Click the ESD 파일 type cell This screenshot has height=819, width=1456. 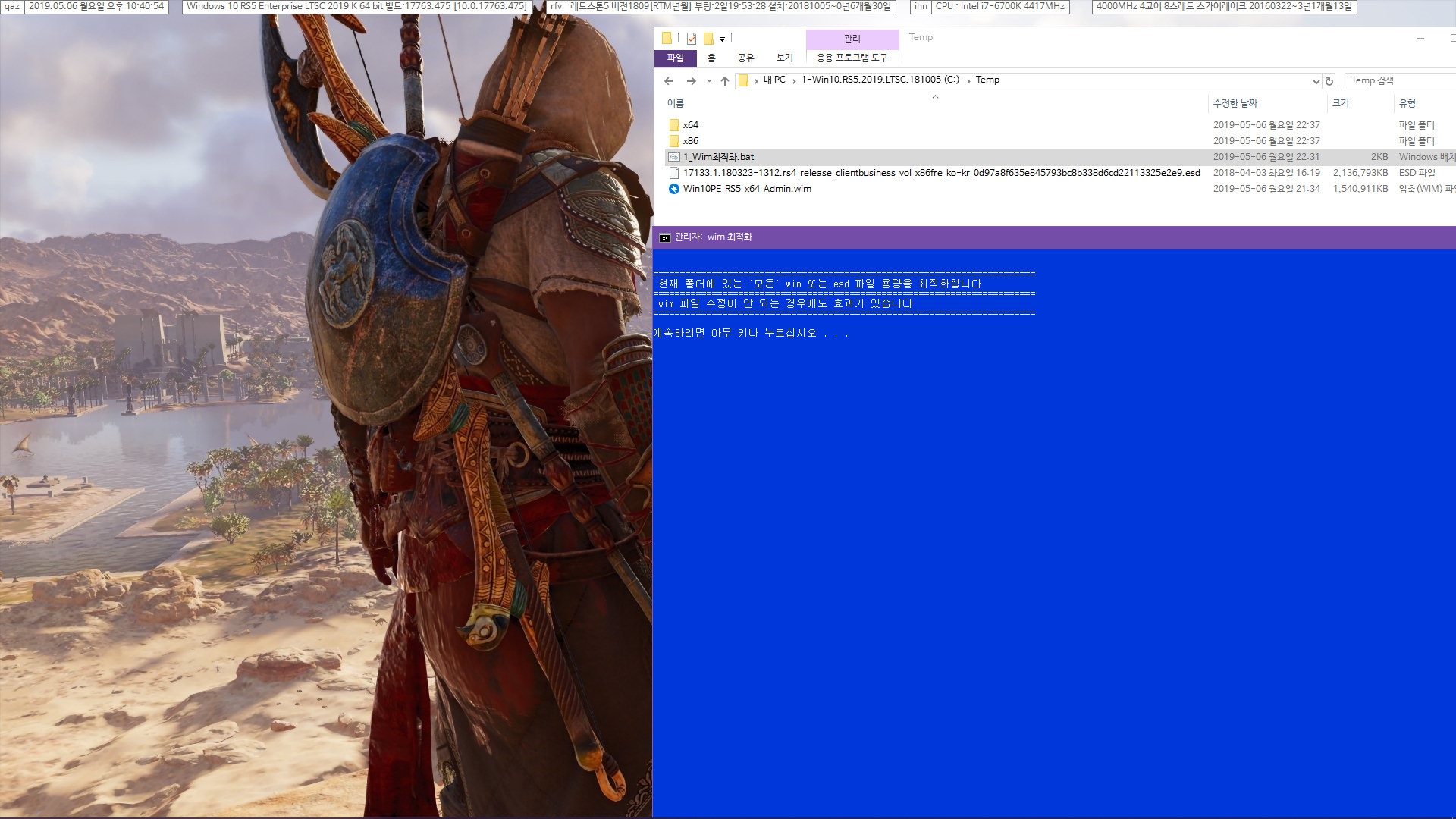pos(1417,173)
